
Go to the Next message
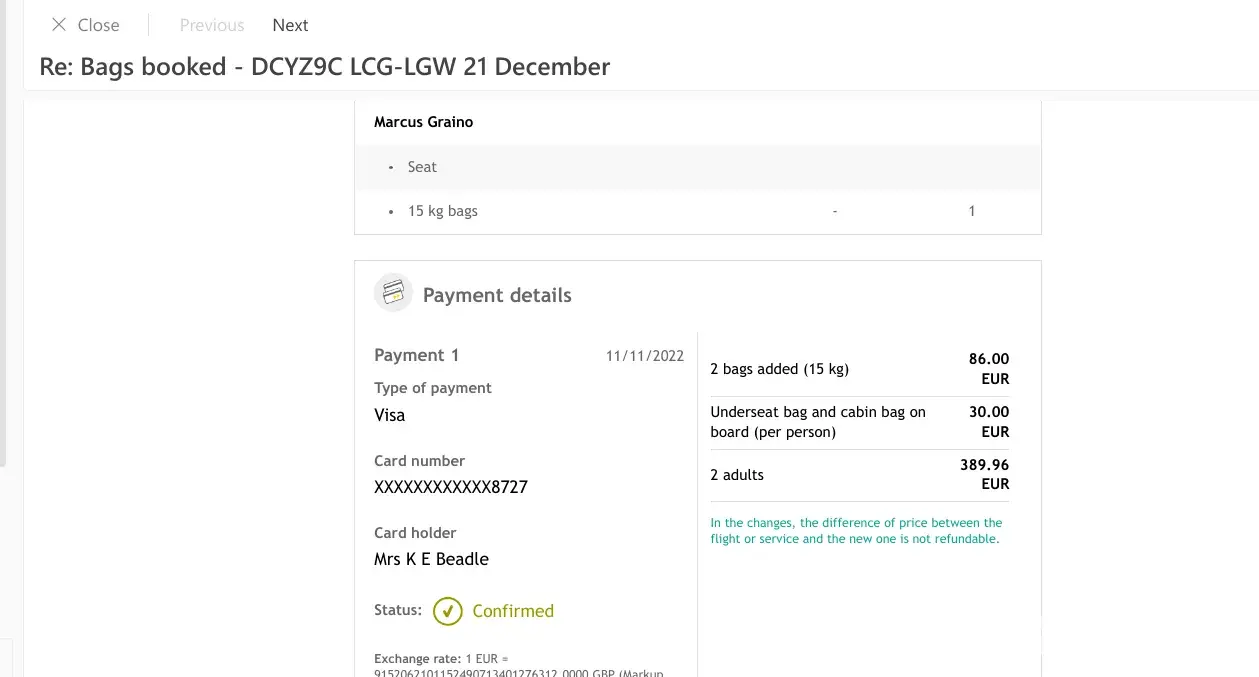(290, 25)
